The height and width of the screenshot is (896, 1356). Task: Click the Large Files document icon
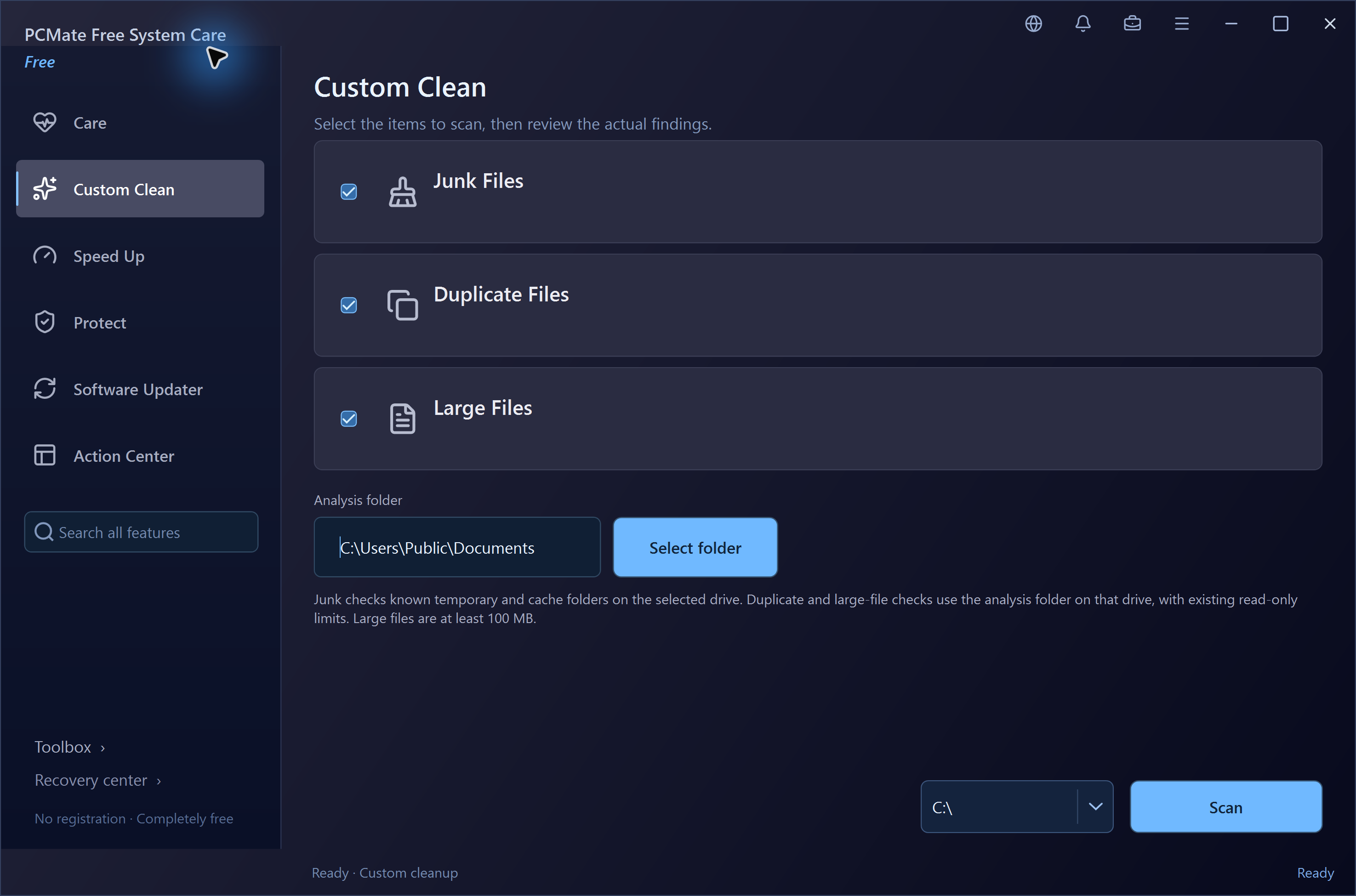(x=403, y=419)
